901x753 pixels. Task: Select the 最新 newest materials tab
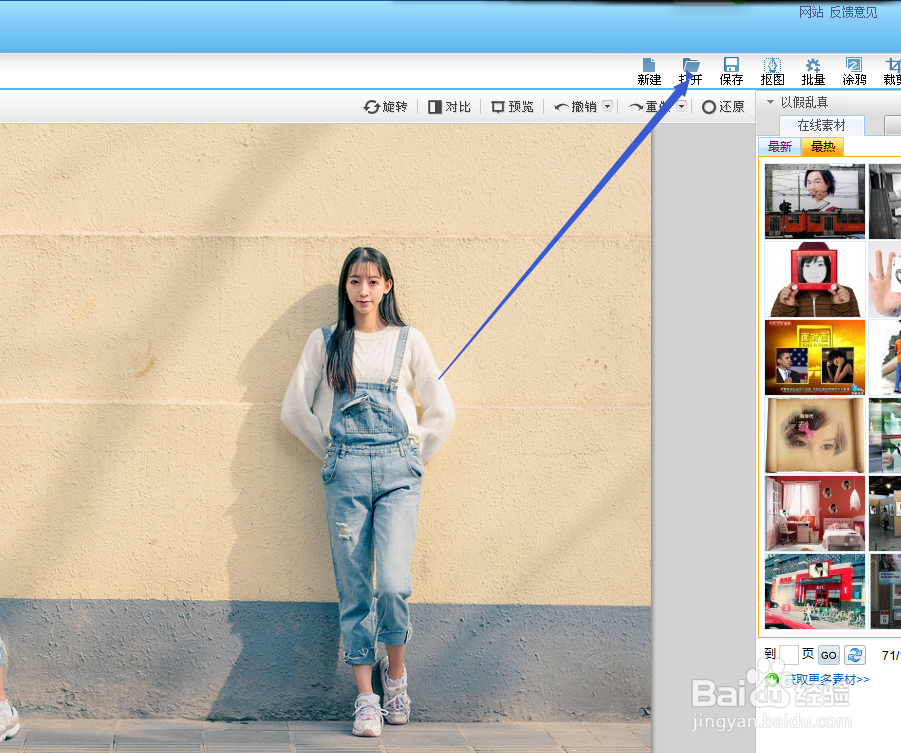coord(780,147)
